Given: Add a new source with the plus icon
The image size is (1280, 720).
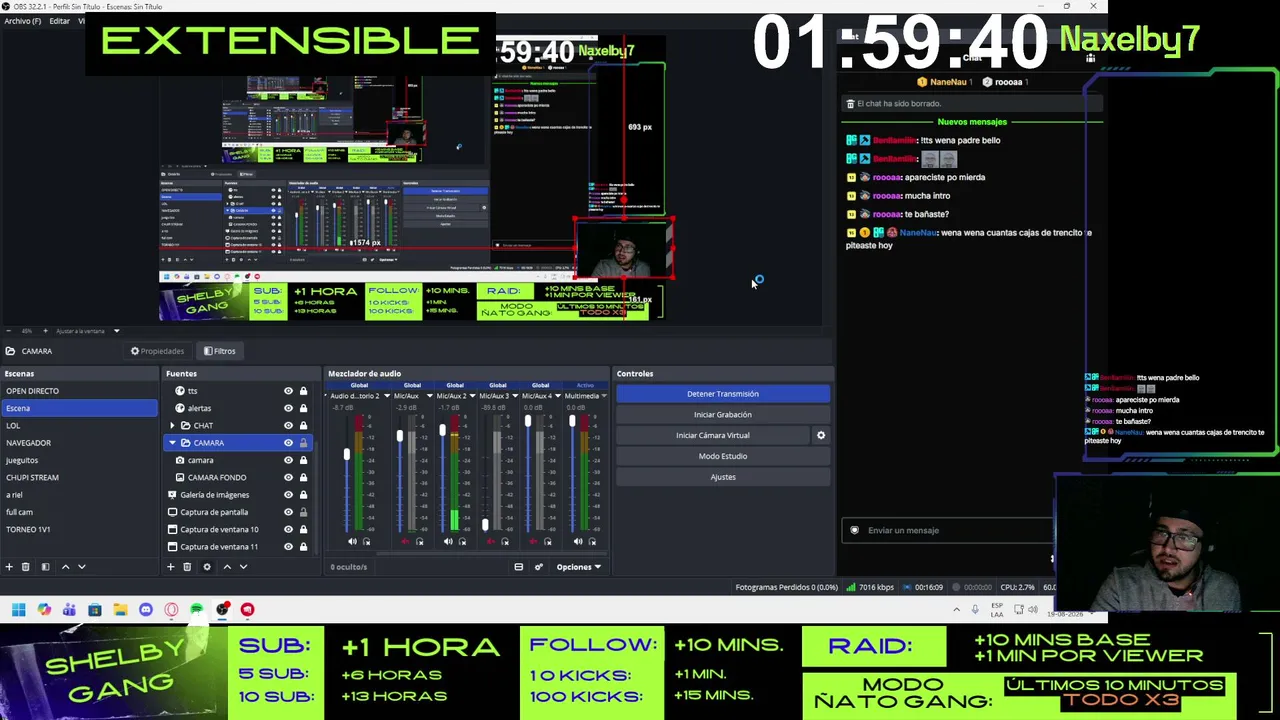Looking at the screenshot, I should pyautogui.click(x=170, y=567).
